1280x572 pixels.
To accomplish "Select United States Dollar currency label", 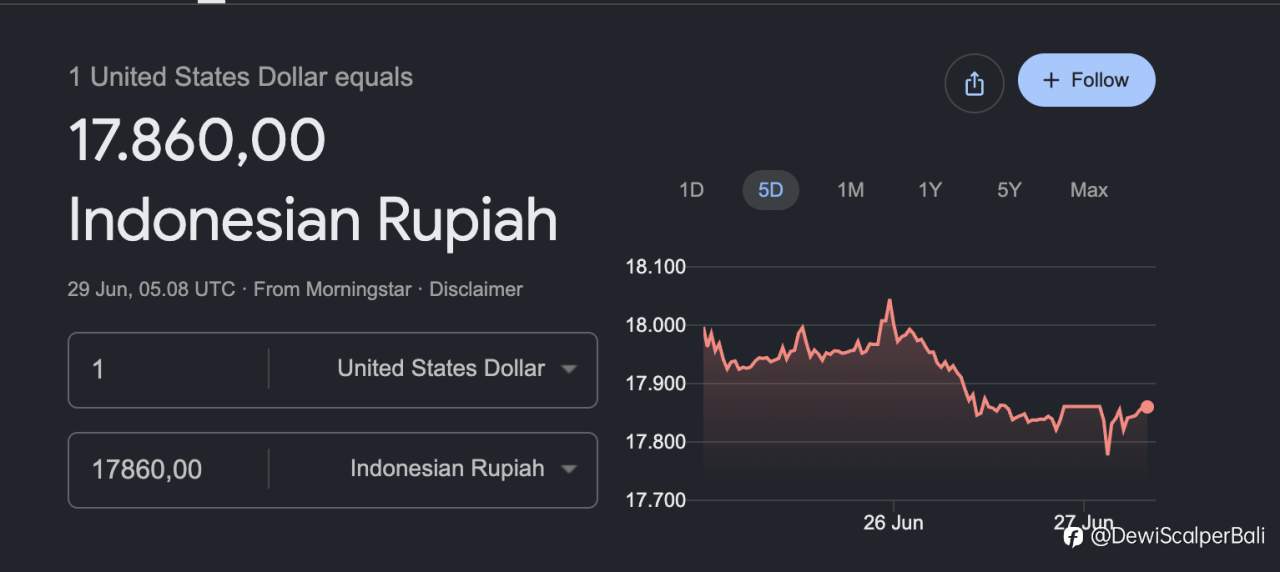I will pos(441,368).
